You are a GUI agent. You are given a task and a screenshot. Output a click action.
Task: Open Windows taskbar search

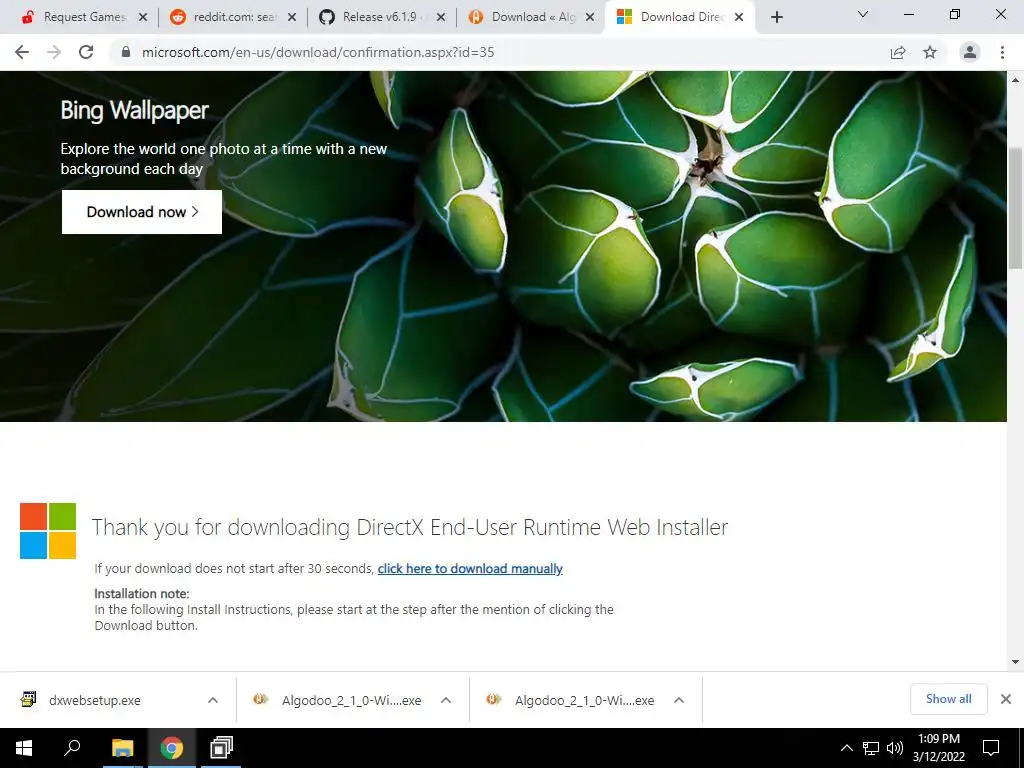pos(72,748)
